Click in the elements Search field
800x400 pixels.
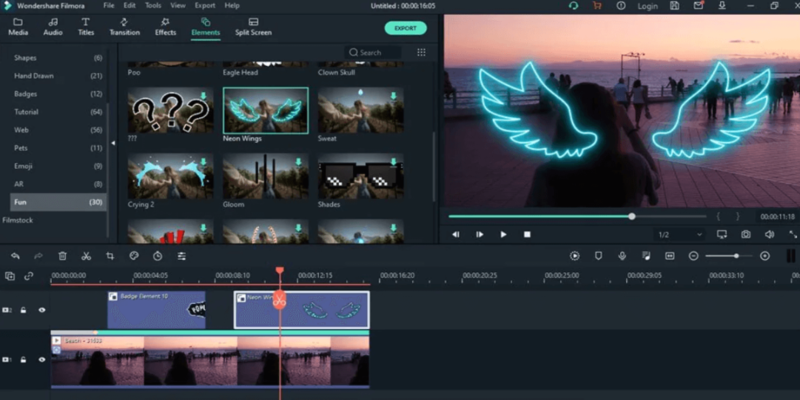373,53
